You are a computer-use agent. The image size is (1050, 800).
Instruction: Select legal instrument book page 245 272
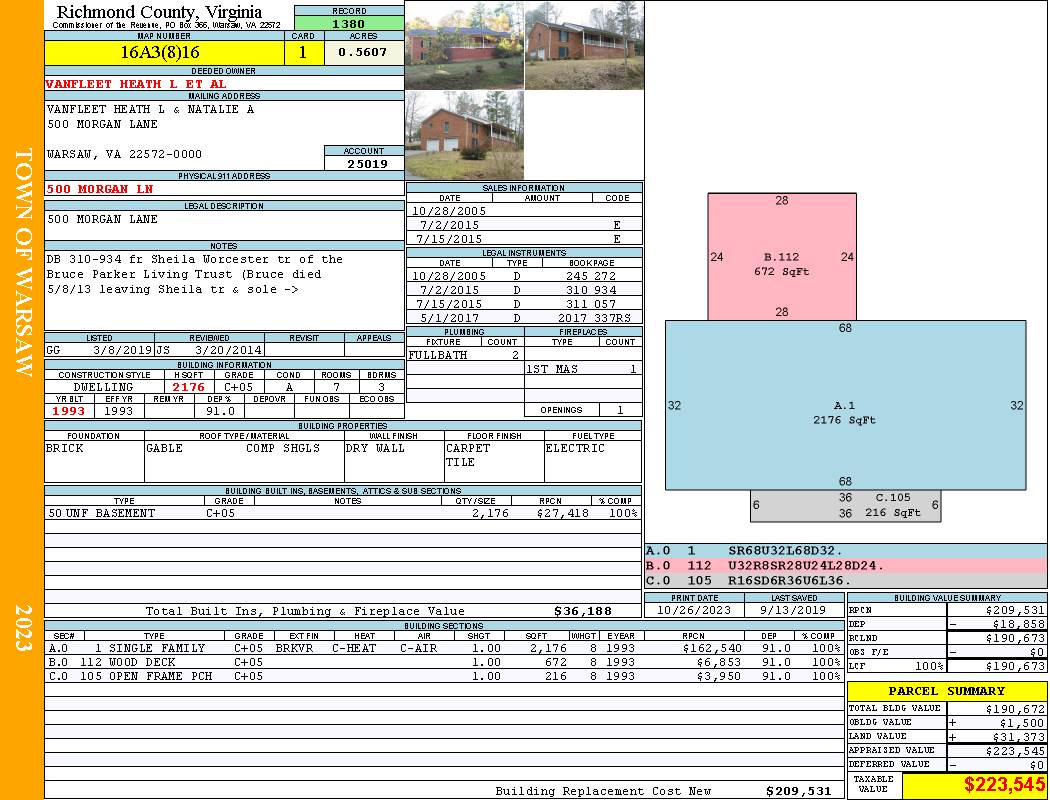tap(591, 276)
